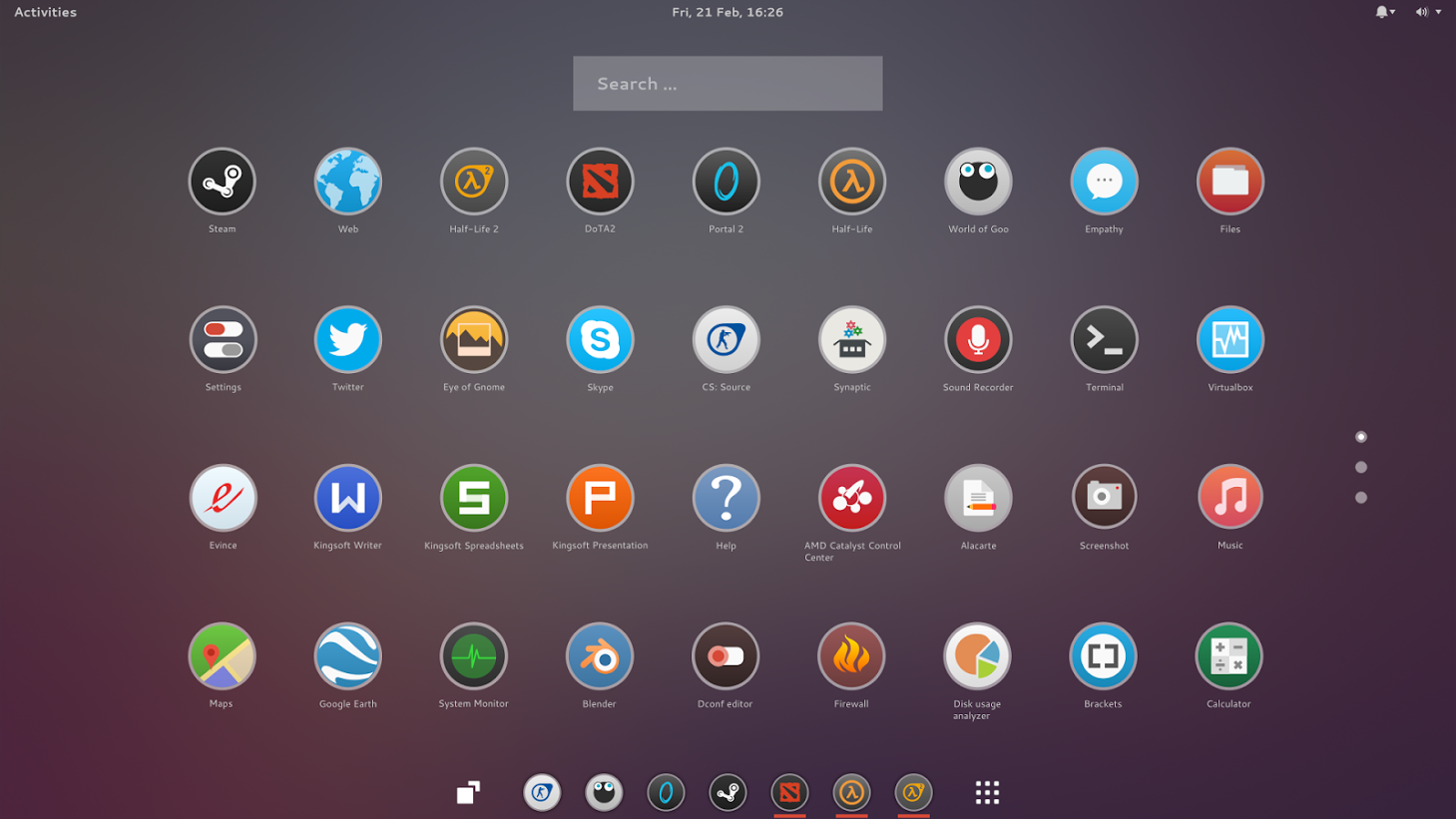
Task: Open the notifications bell dropdown
Action: 1385,12
